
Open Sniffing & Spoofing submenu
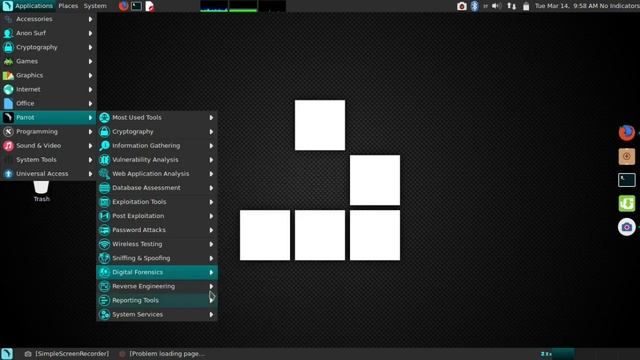click(157, 258)
